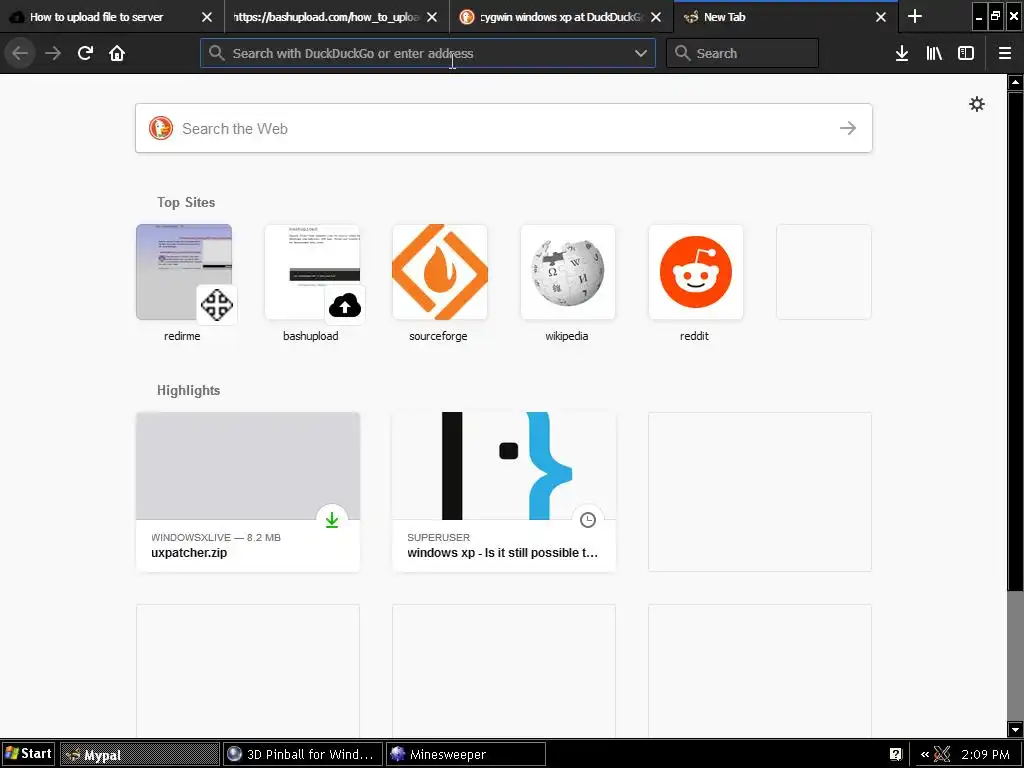Click the magnifier icon in address bar
Image resolution: width=1024 pixels, height=768 pixels.
click(217, 53)
